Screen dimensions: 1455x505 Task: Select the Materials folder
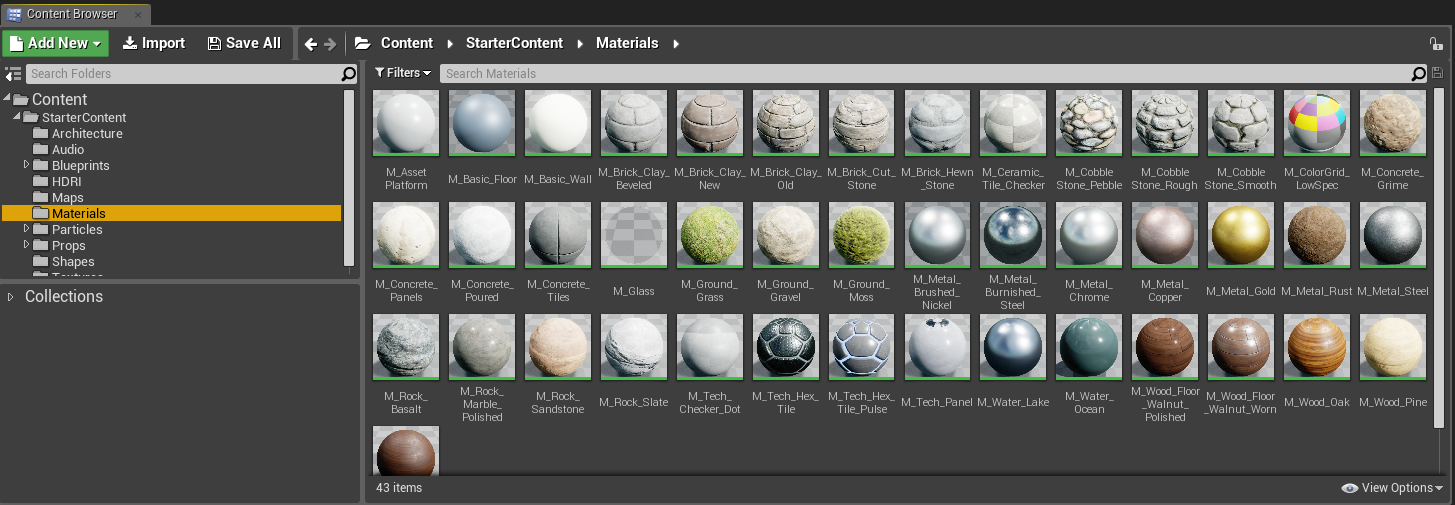coord(172,213)
